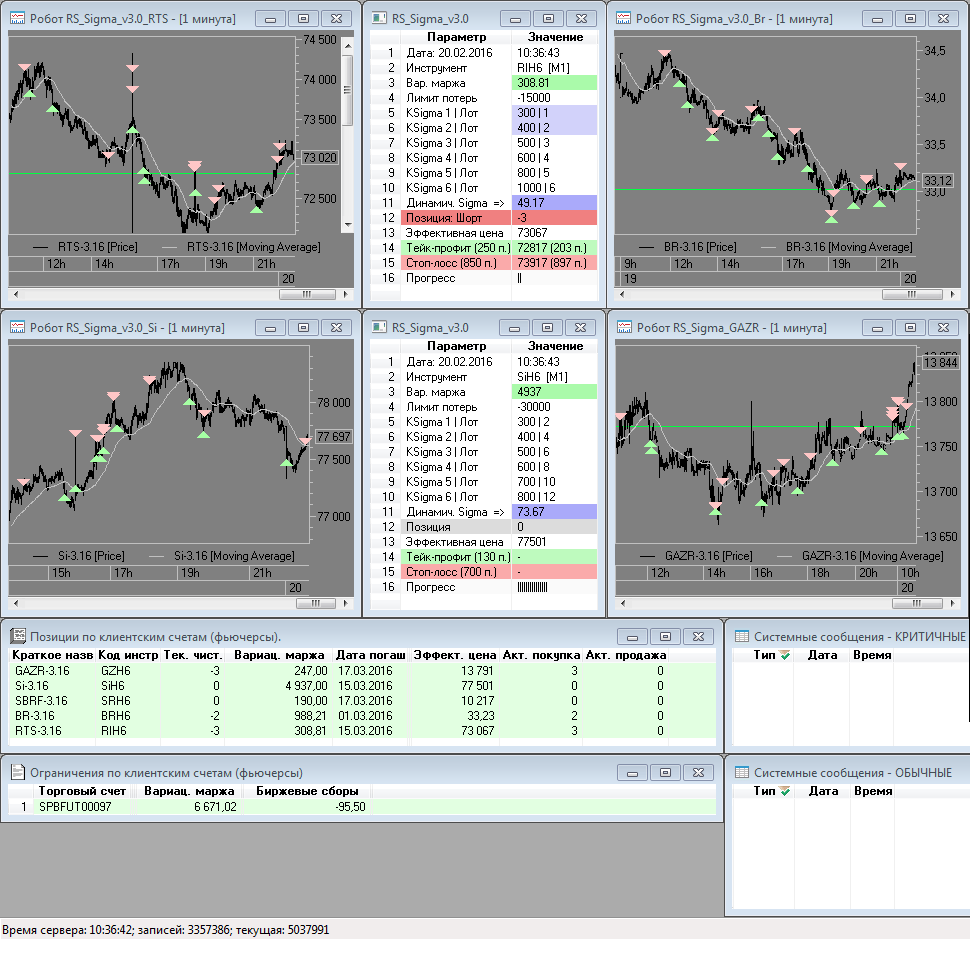
Task: Click the critical system messages window icon
Action: (x=741, y=636)
